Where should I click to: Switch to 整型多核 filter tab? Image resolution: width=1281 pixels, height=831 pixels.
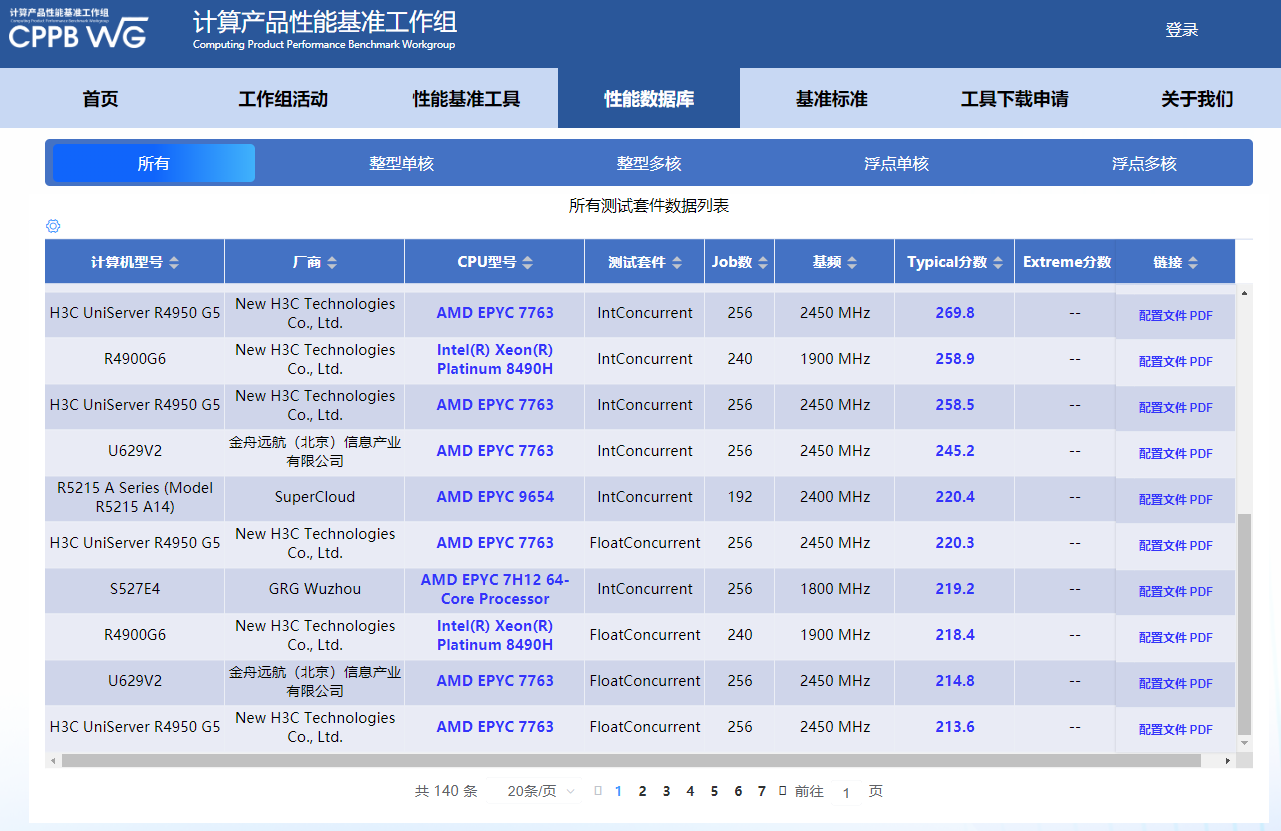tap(649, 163)
